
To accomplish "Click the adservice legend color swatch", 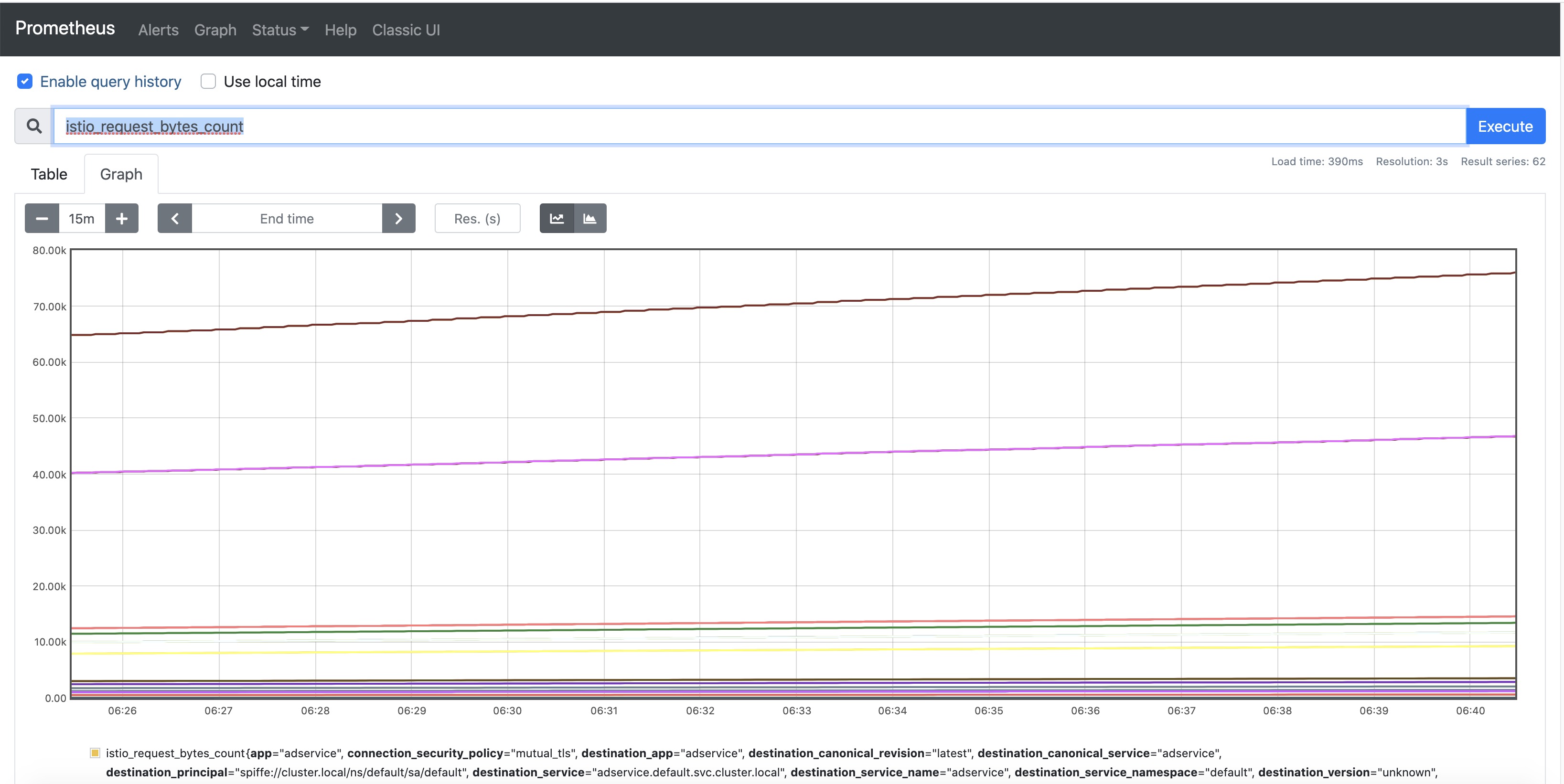I will click(95, 753).
